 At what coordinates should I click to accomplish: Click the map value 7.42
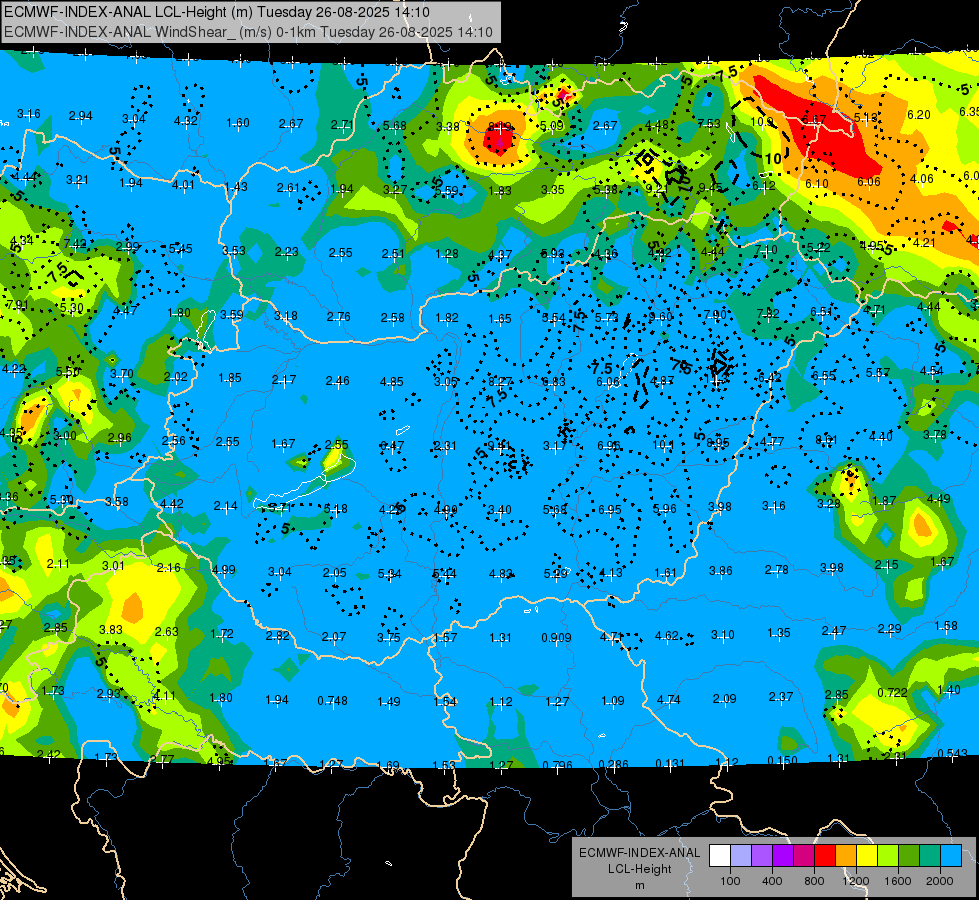click(75, 244)
